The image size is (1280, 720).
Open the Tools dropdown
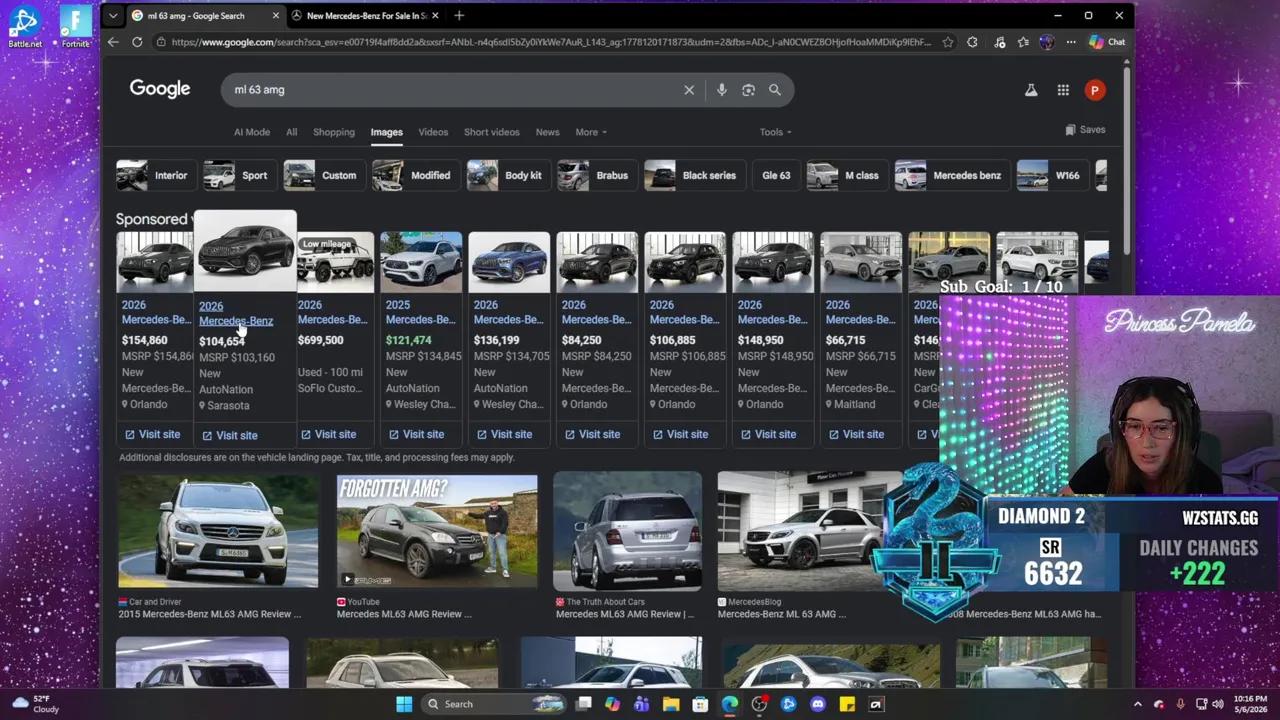click(775, 132)
